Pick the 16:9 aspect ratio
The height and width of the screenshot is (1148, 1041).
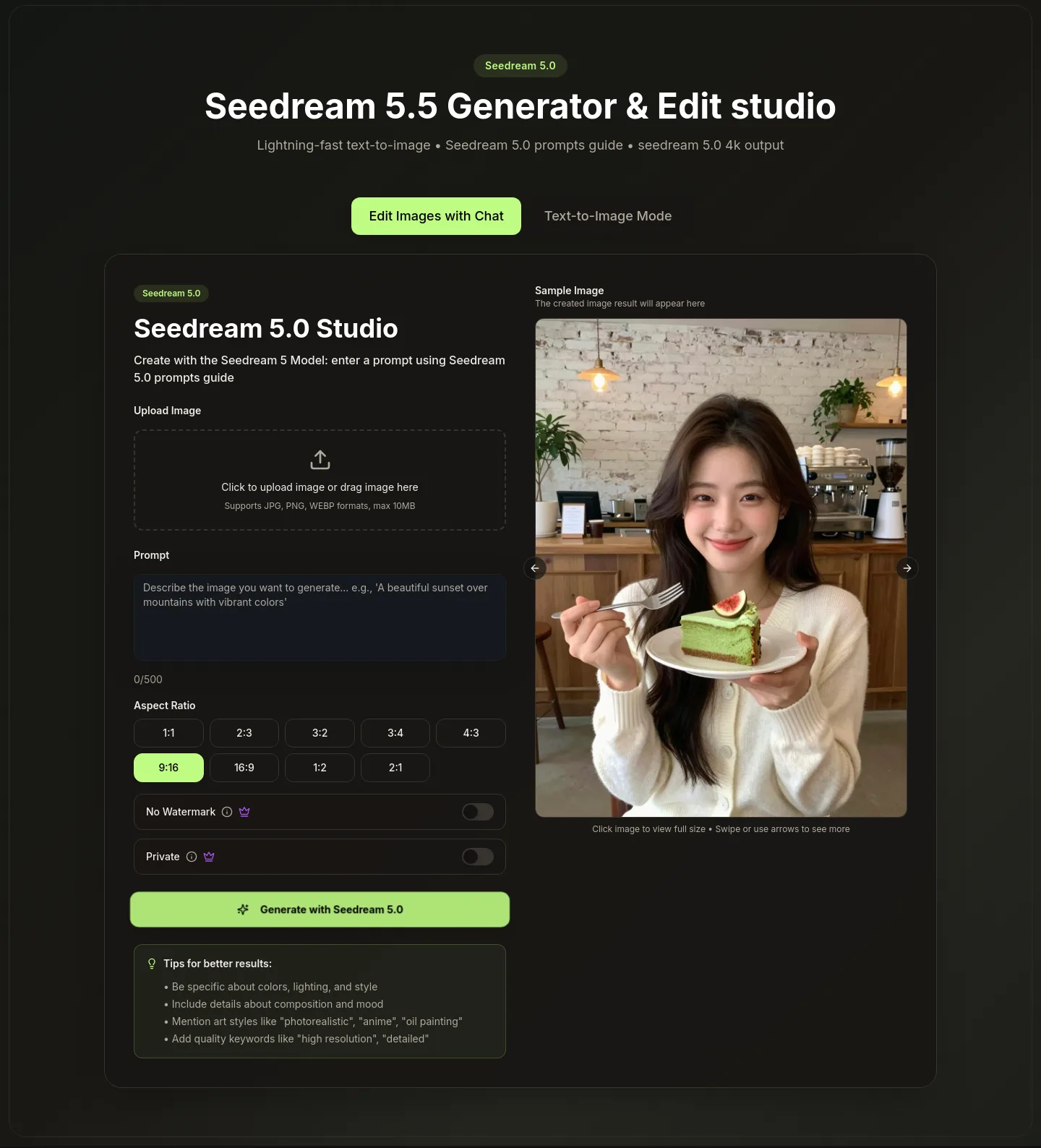point(244,768)
